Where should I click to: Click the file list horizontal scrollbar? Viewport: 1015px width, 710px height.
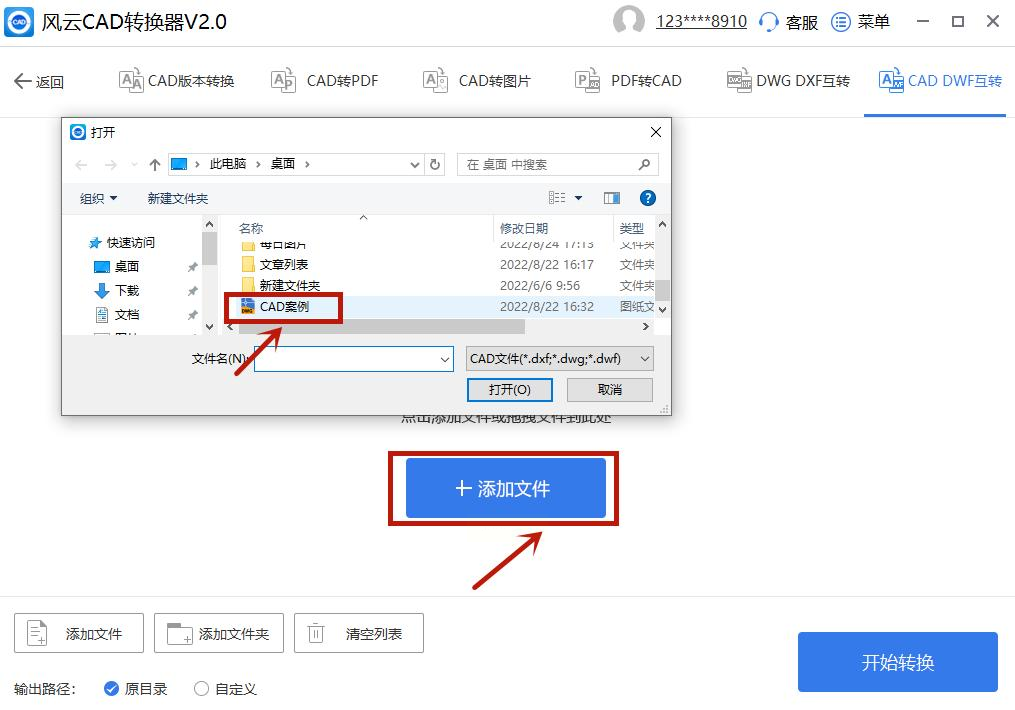tap(382, 327)
